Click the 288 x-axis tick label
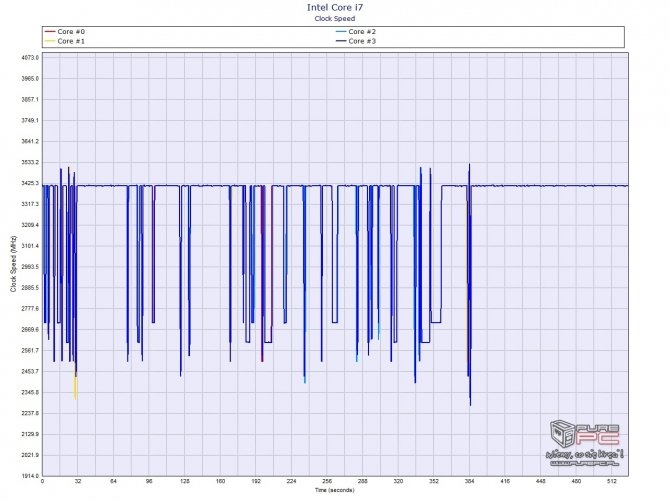The height and width of the screenshot is (502, 670). [x=362, y=481]
